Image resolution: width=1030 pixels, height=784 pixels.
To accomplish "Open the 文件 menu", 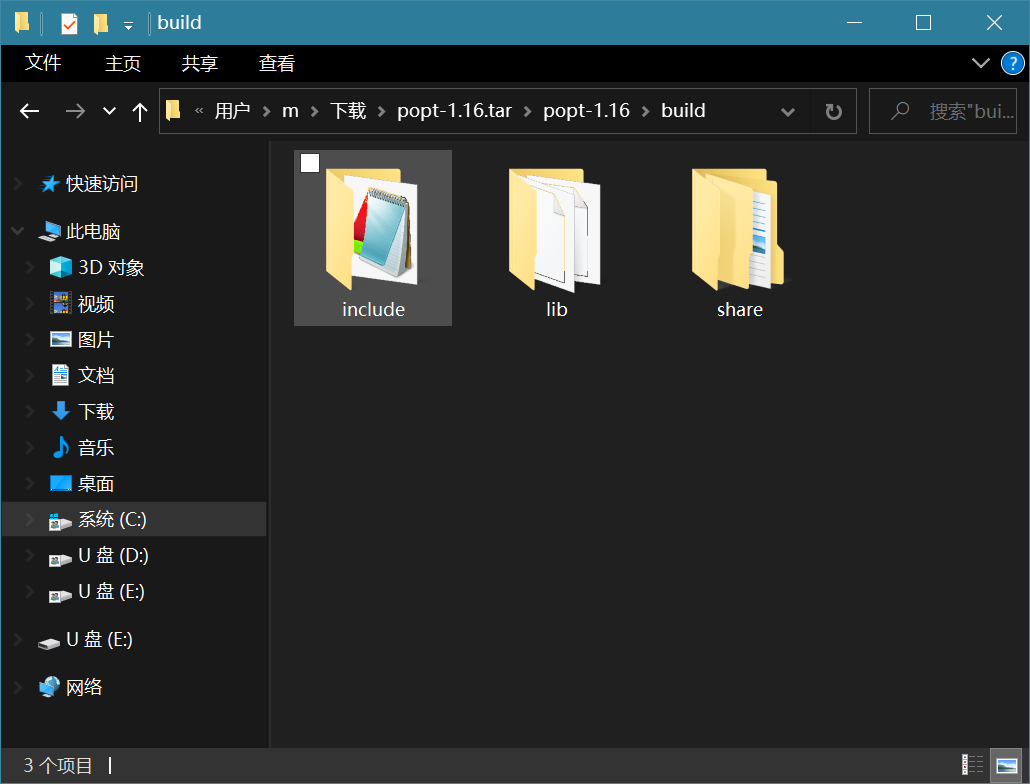I will pos(43,63).
